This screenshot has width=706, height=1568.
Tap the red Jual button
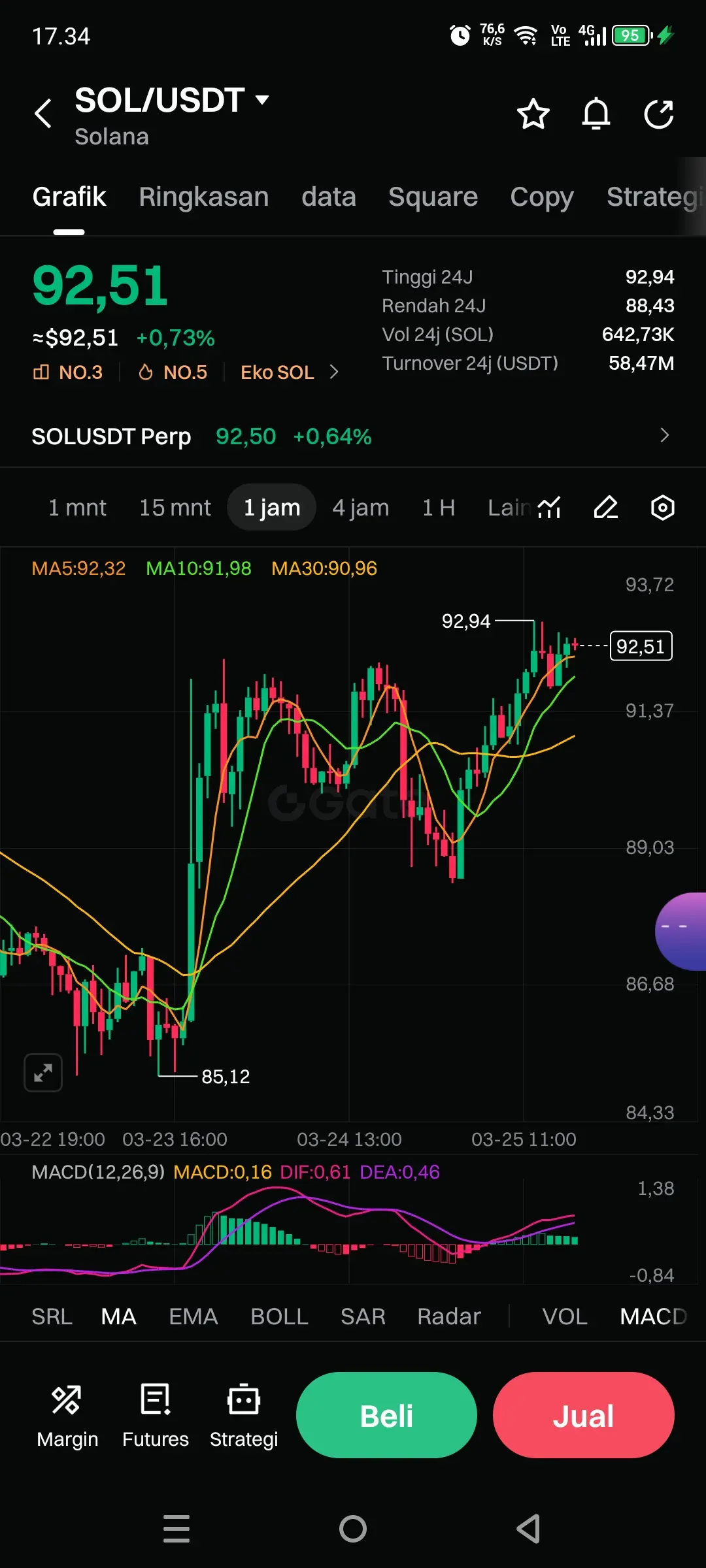tap(584, 1415)
